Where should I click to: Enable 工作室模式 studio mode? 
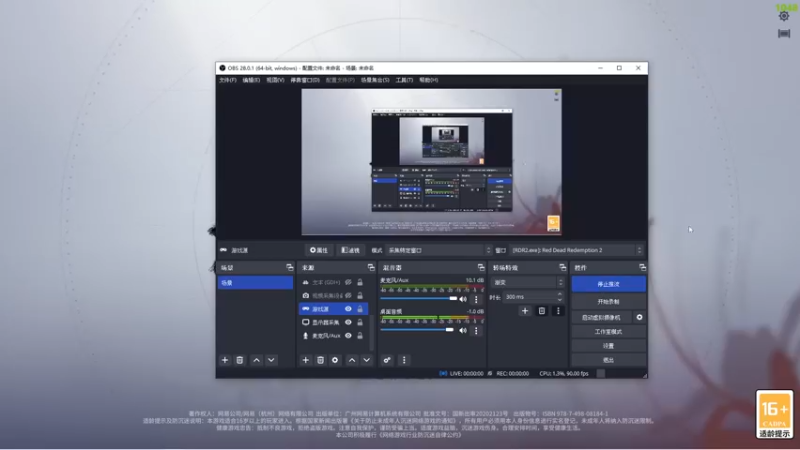click(x=609, y=332)
